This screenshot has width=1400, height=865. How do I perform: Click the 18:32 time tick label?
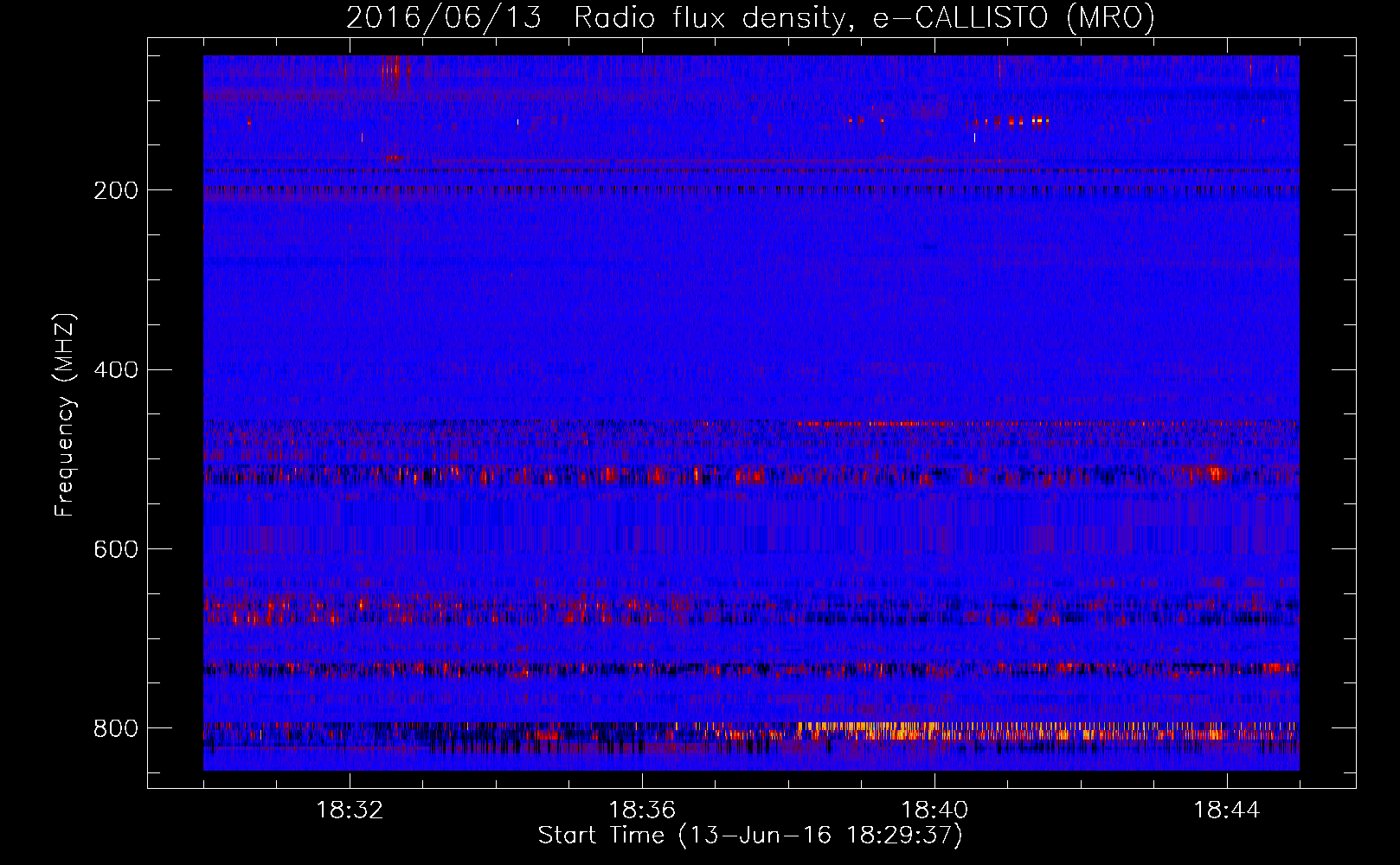click(350, 811)
